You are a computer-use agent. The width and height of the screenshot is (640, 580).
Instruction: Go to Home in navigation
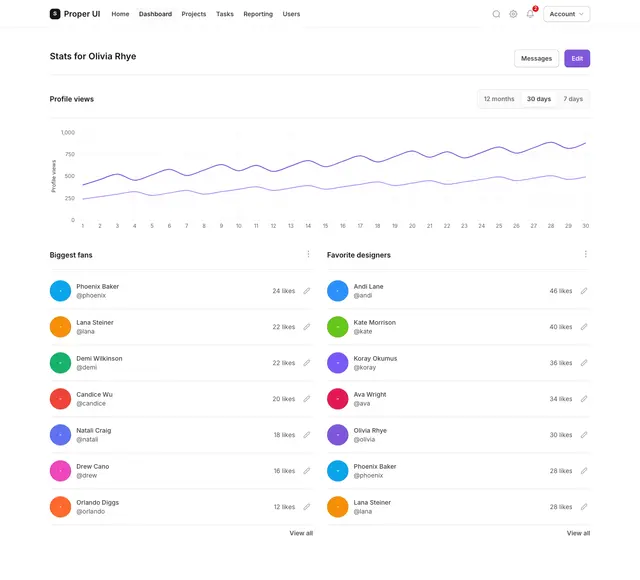click(120, 14)
